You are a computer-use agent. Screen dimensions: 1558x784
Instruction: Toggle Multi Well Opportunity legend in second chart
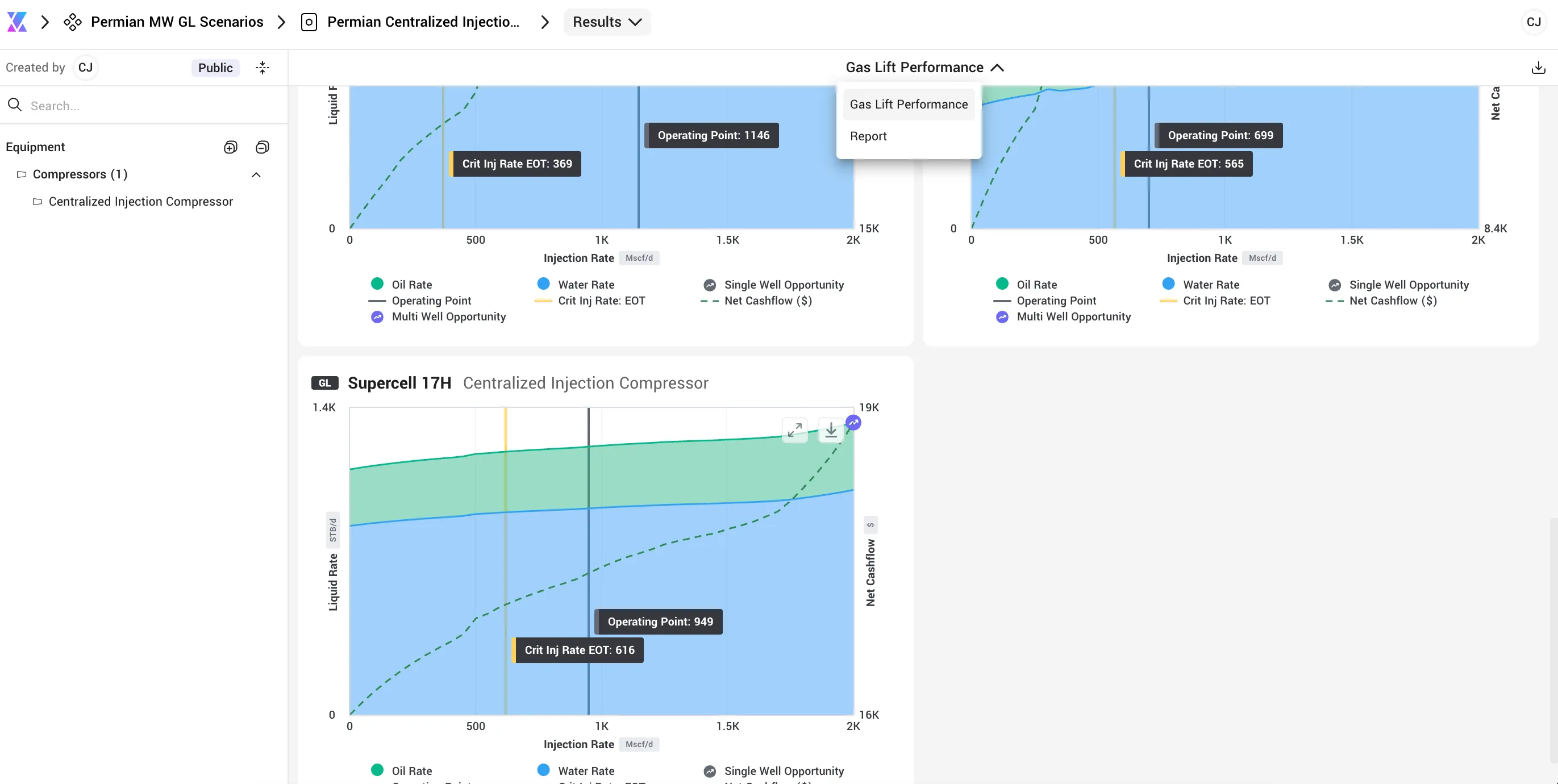point(1063,316)
